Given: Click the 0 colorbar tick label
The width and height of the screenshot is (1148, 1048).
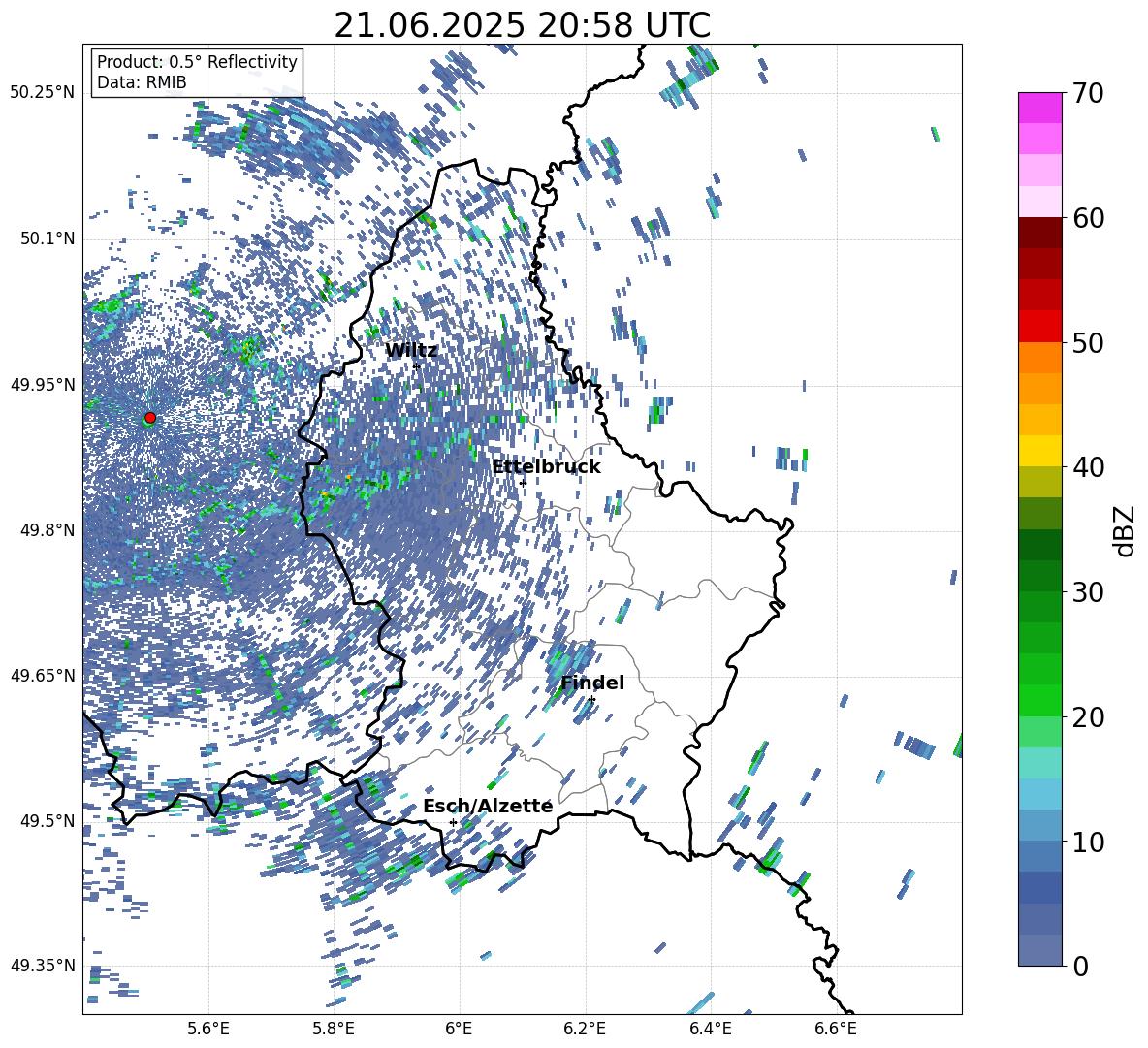Looking at the screenshot, I should [x=1080, y=966].
